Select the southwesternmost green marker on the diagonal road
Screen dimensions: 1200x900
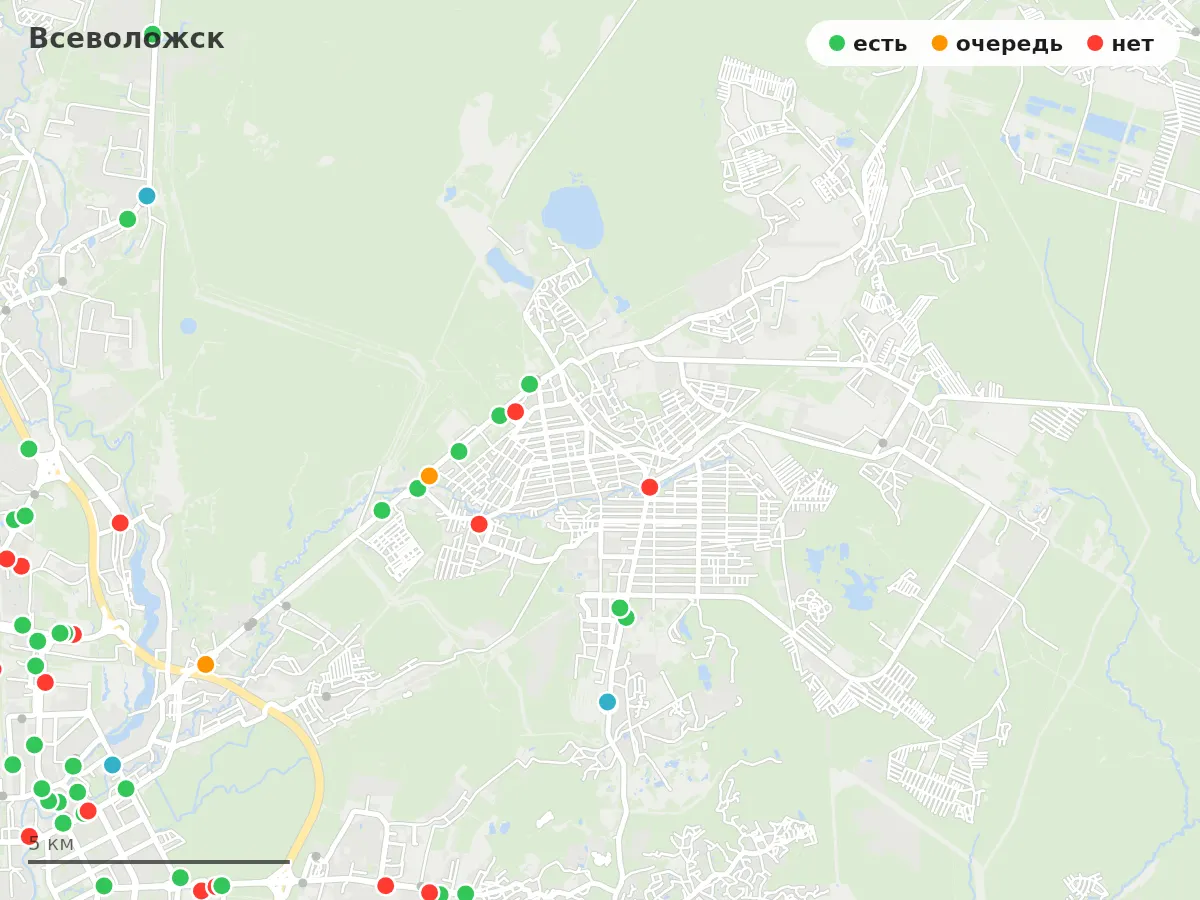pyautogui.click(x=382, y=511)
